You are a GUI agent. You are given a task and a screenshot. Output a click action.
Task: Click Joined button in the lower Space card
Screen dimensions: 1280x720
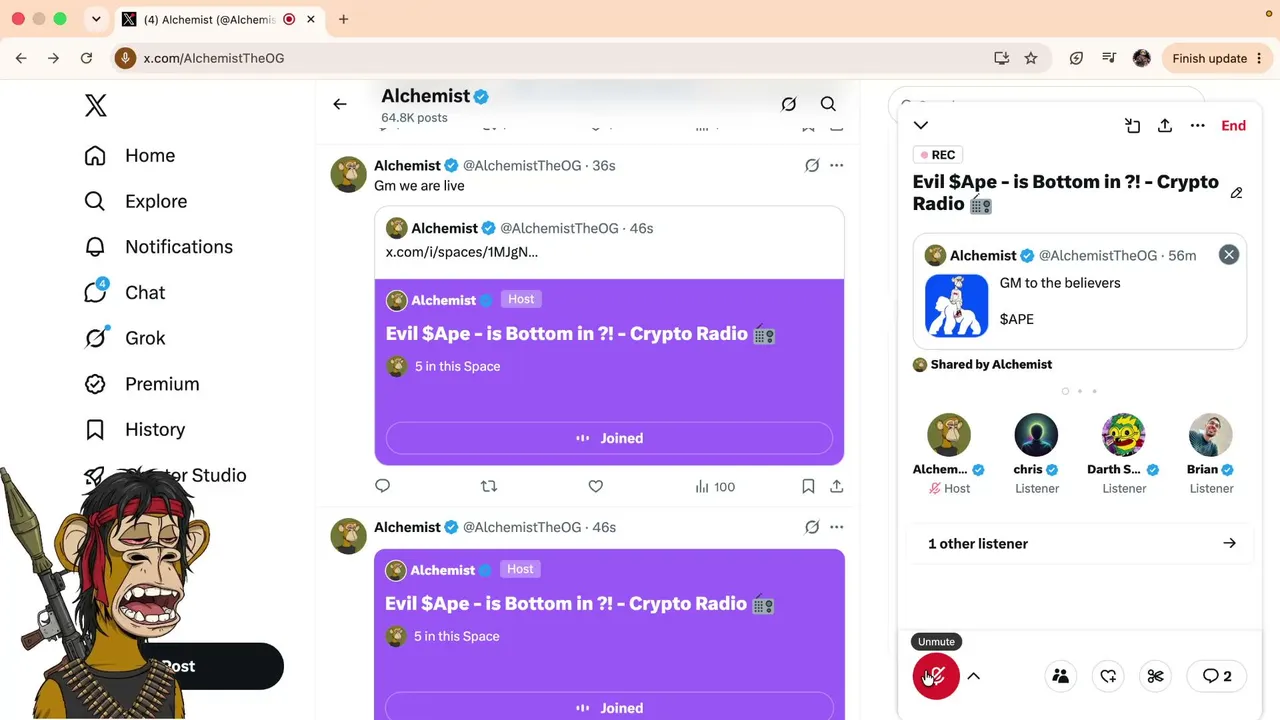(609, 707)
